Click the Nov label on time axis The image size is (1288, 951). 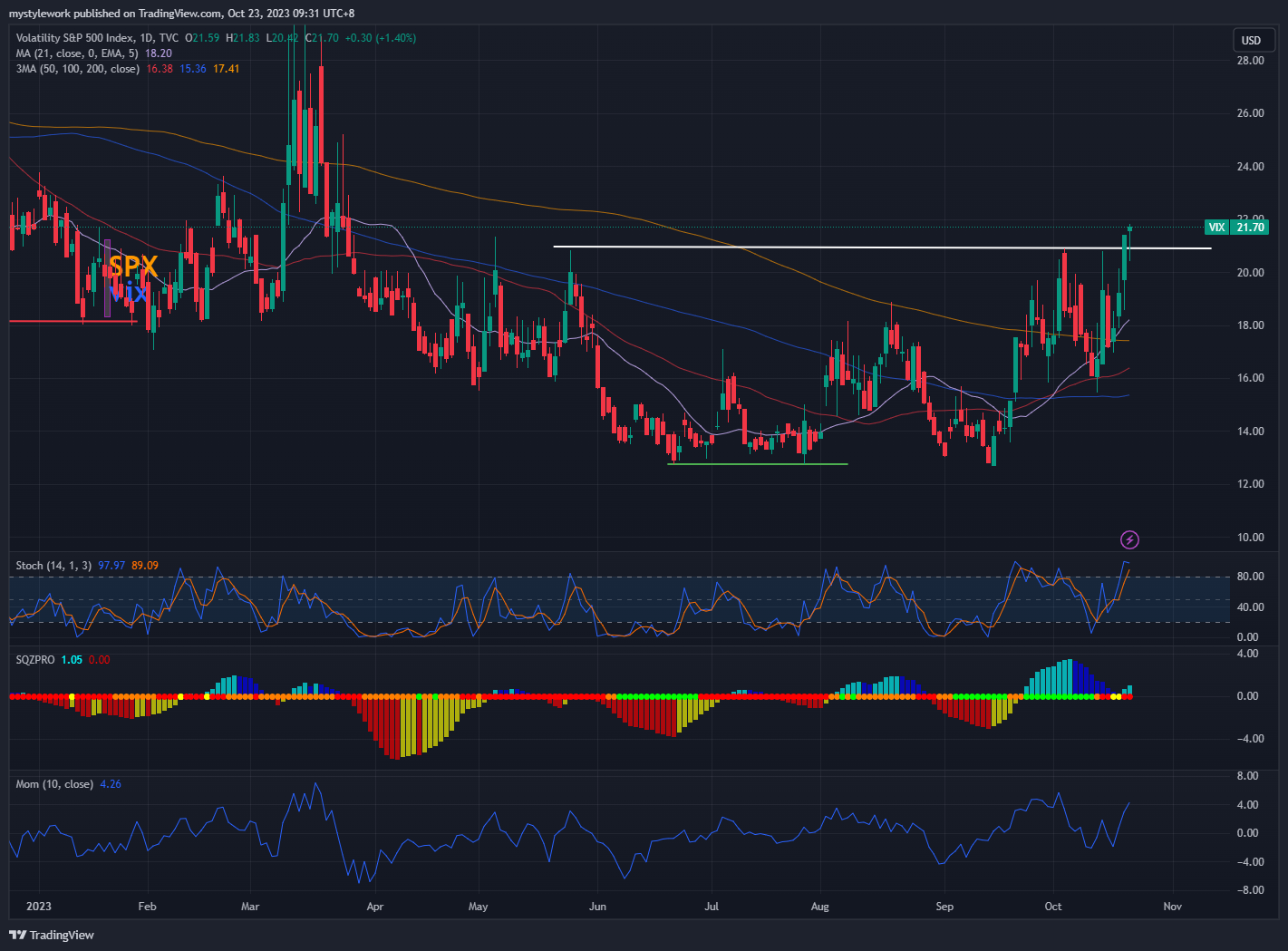1172,907
